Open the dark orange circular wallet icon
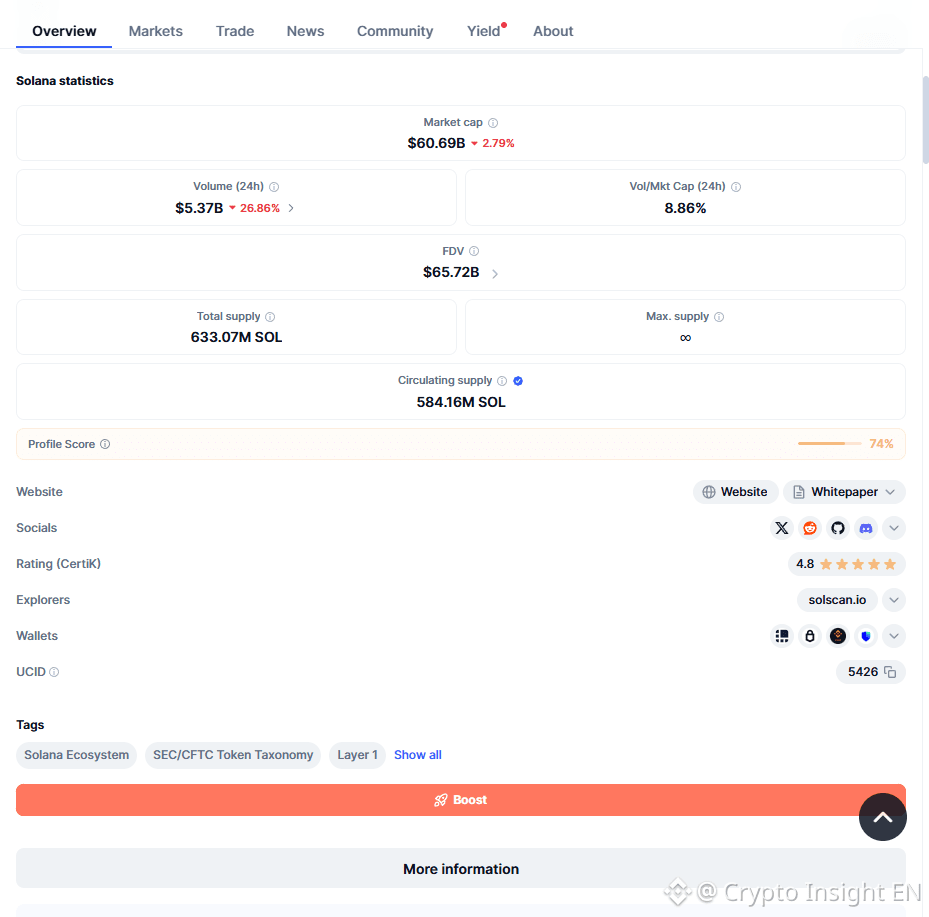Image resolution: width=929 pixels, height=917 pixels. pos(838,636)
